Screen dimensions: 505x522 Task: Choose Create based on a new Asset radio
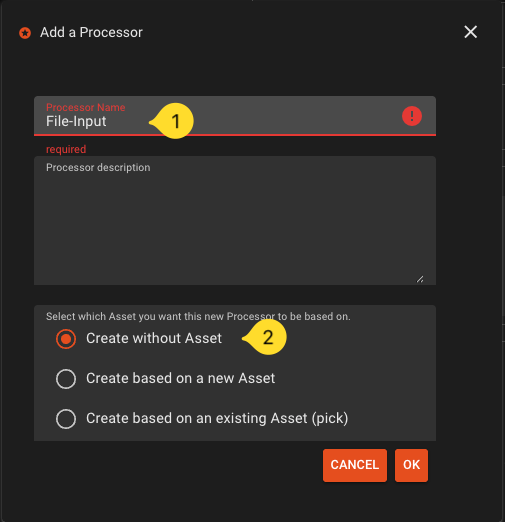66,379
